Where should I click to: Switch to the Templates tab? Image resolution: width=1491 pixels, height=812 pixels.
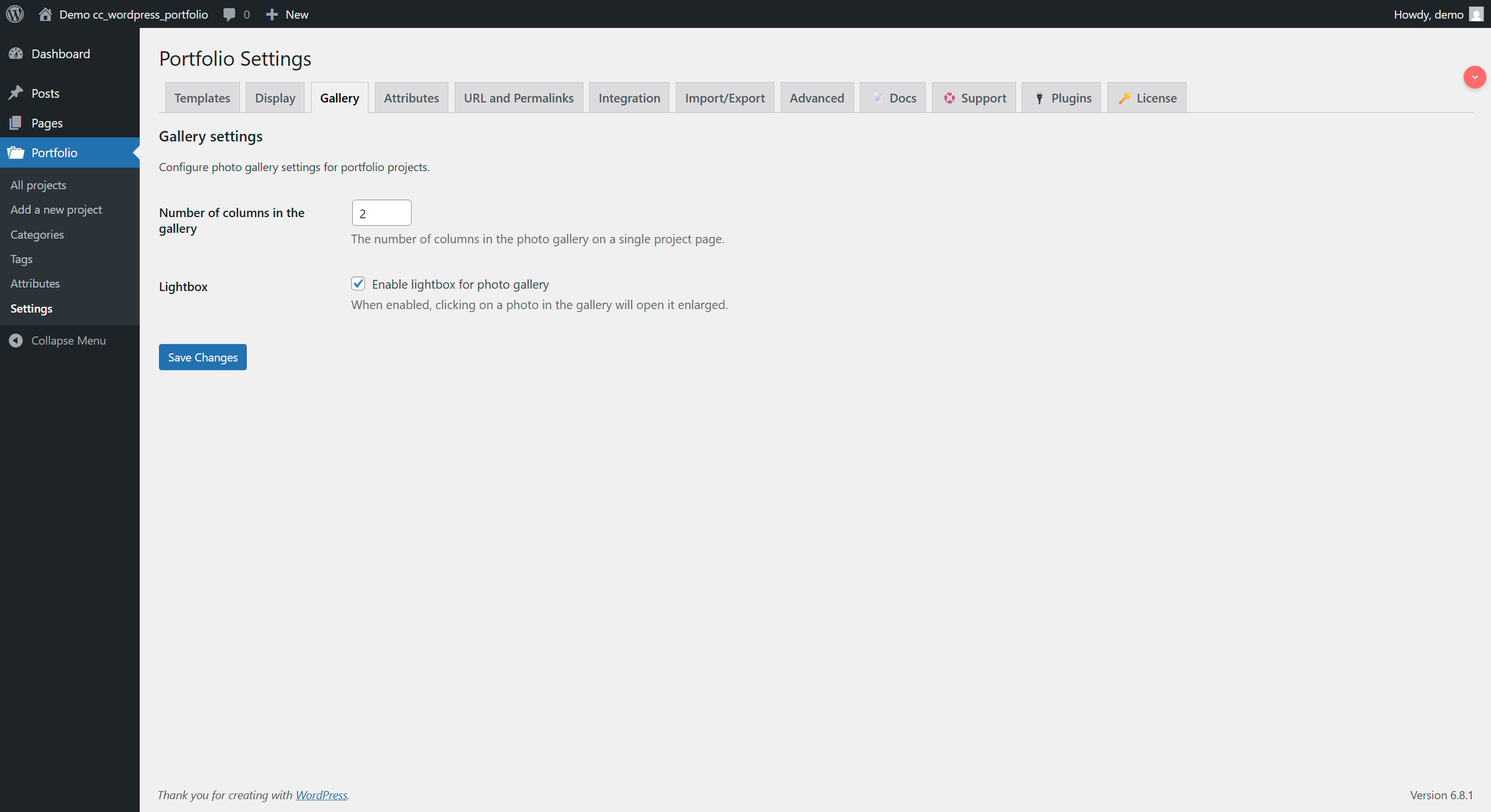[x=201, y=98]
